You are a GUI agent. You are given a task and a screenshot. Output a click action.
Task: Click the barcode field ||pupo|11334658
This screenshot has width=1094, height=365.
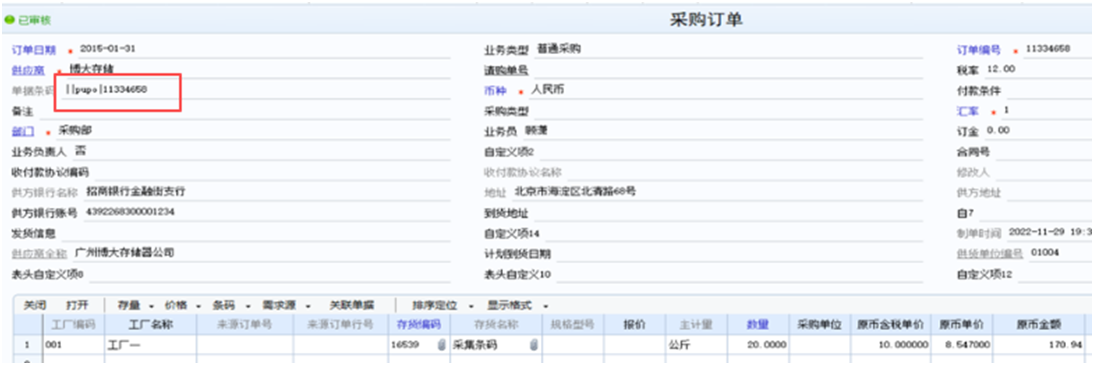coord(257,90)
